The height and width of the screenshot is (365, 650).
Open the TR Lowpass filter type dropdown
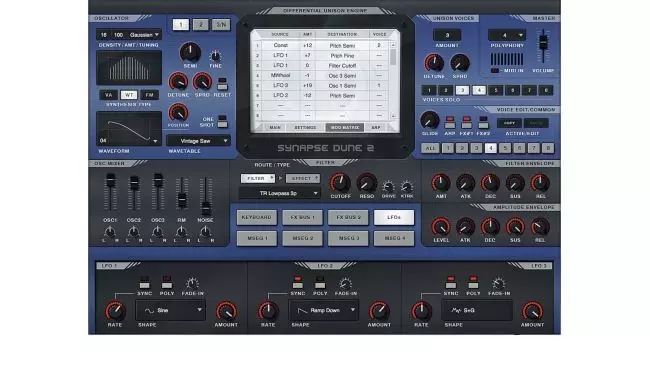tap(280, 193)
